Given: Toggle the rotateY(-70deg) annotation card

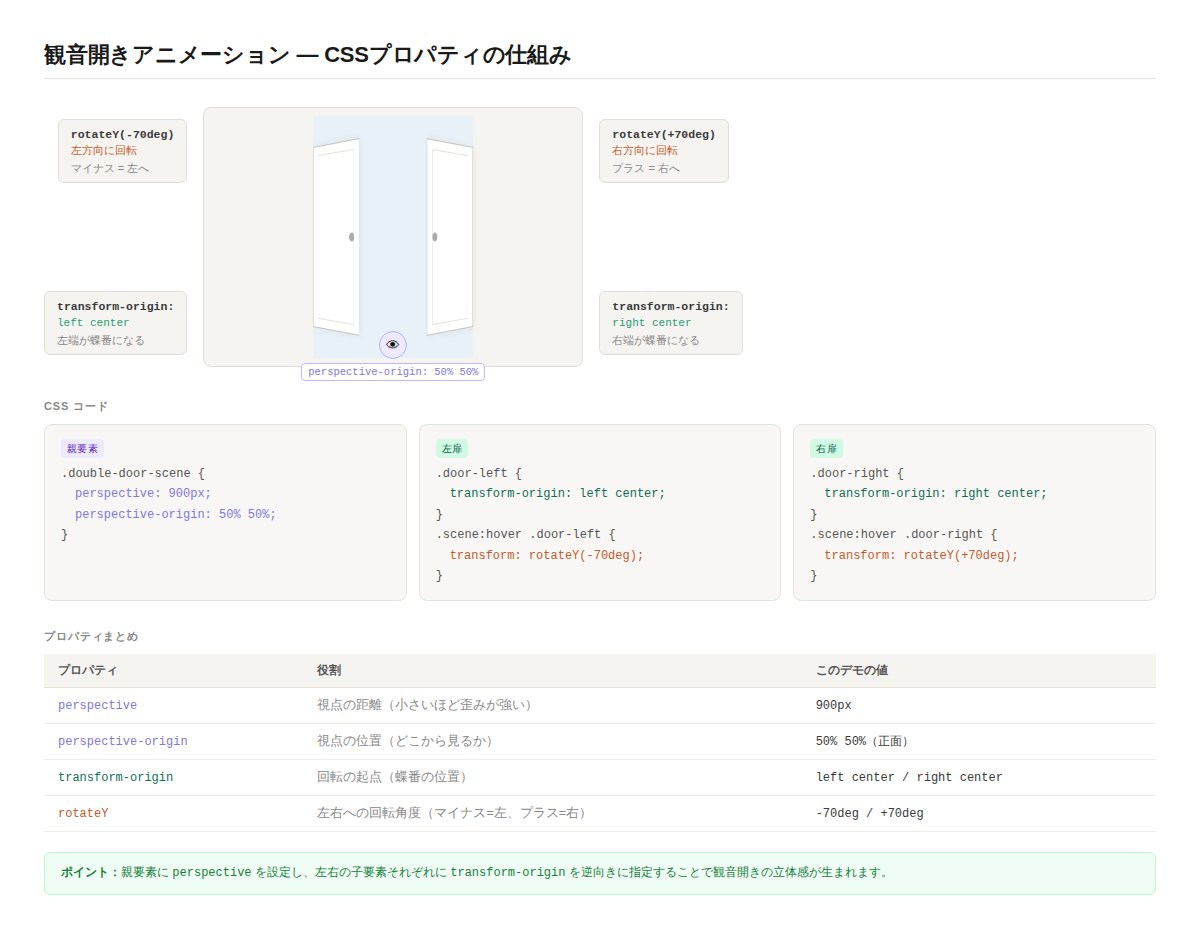Looking at the screenshot, I should pos(122,150).
